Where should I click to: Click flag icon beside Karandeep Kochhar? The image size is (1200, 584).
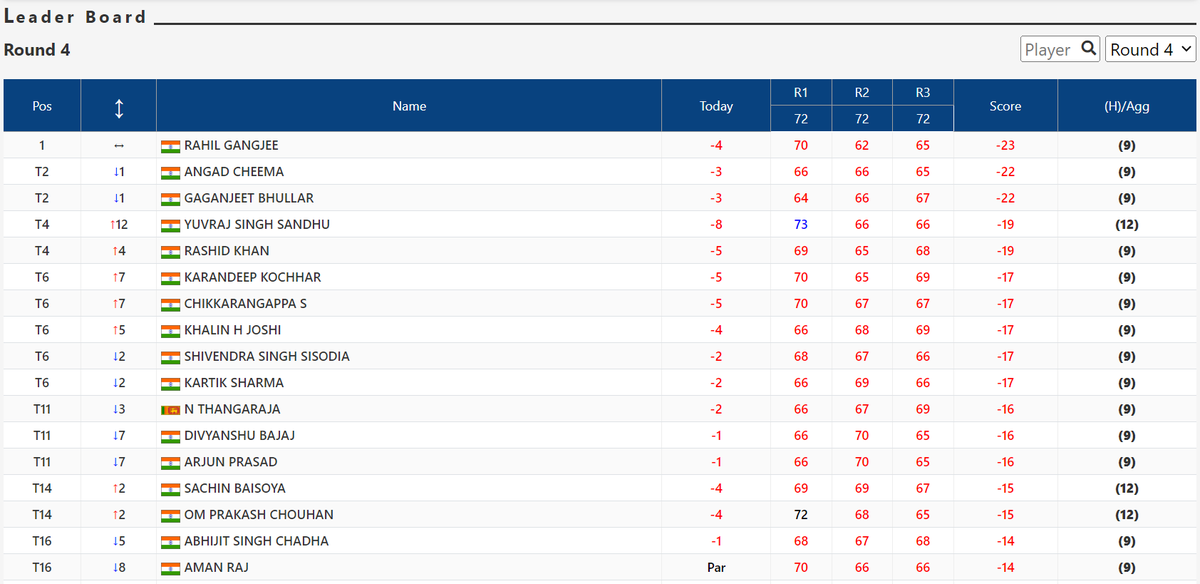(170, 278)
